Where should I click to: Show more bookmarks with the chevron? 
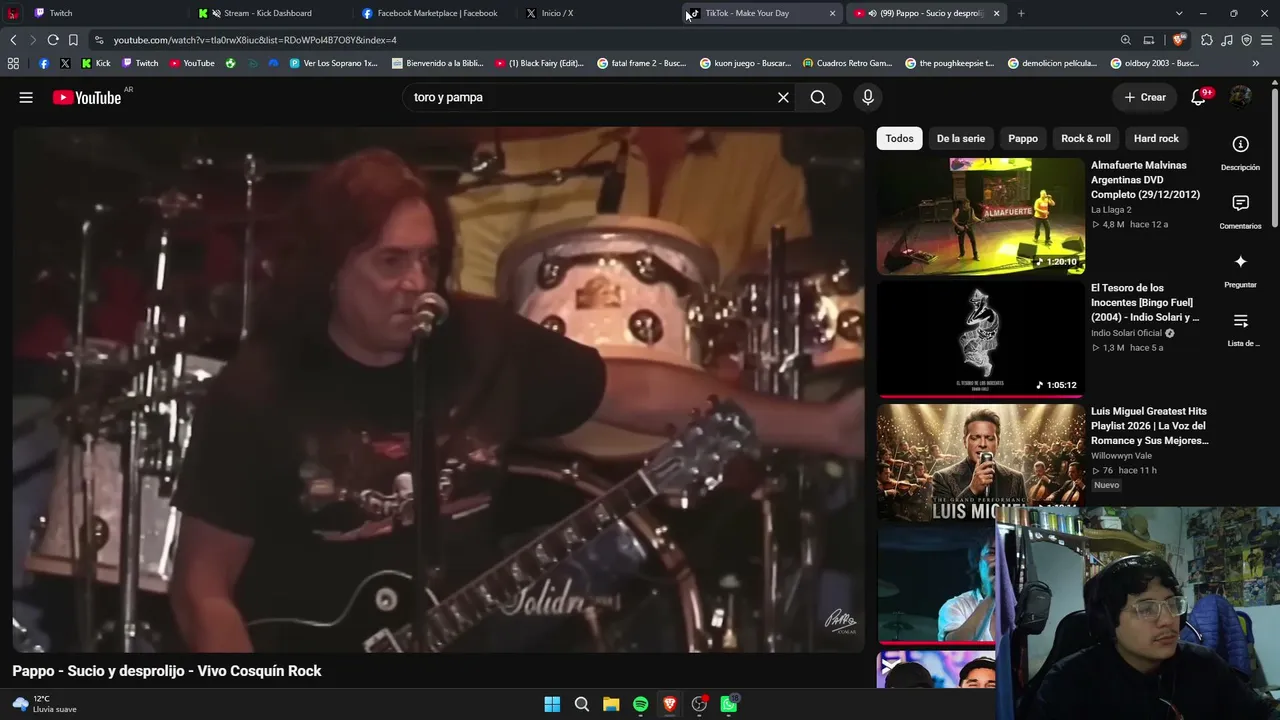click(1256, 63)
